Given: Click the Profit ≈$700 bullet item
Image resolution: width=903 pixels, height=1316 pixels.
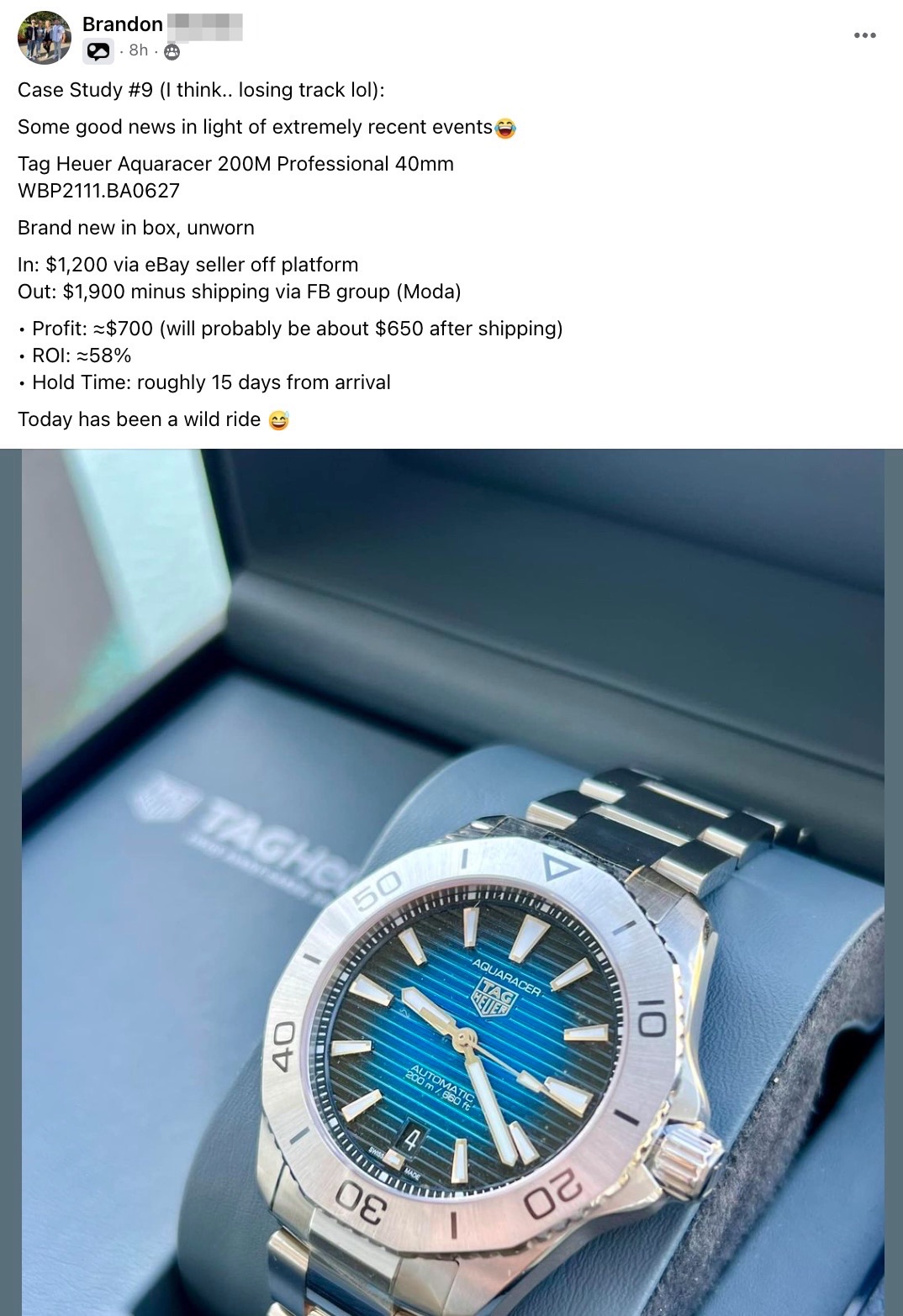Looking at the screenshot, I should tap(290, 329).
